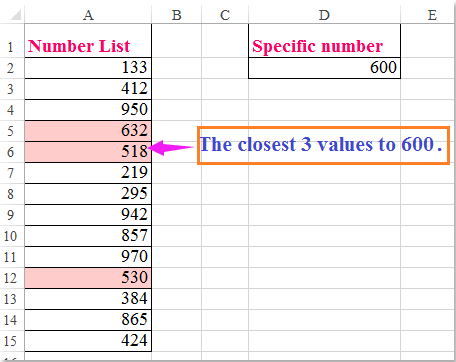Screen dimensions: 456x362
Task: Click the Specific number header cell
Action: (x=324, y=41)
